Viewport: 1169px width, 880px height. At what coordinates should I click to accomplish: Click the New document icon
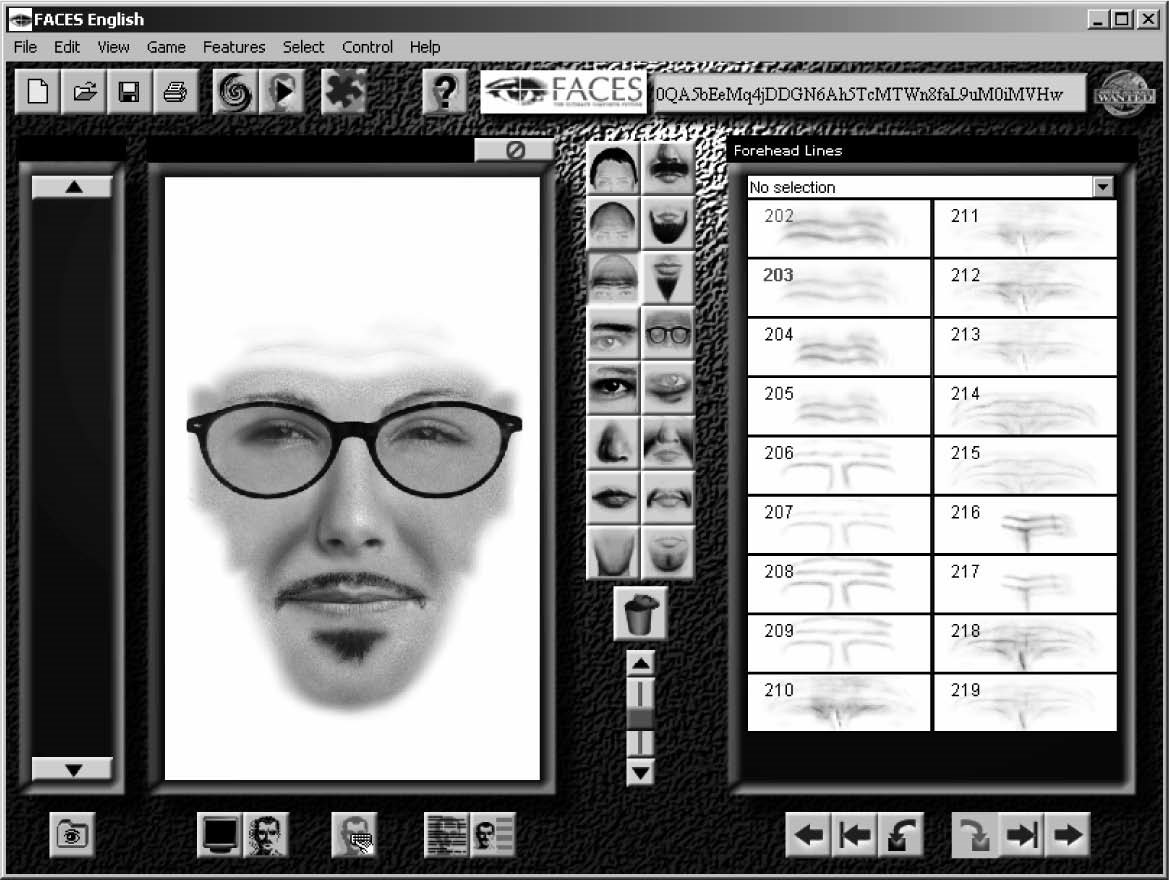(38, 93)
